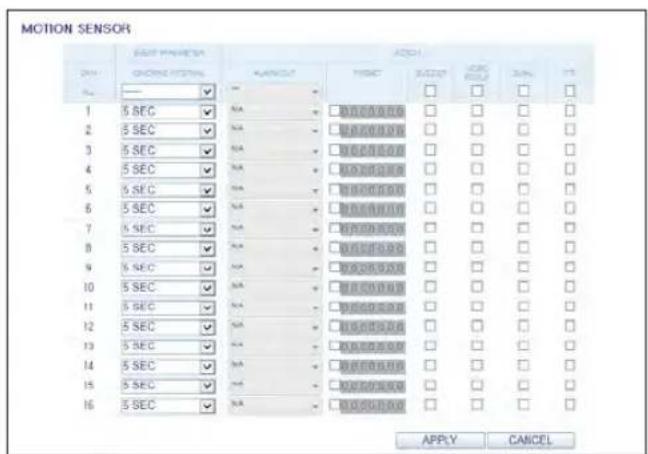
Task: Open the ignoring interval dropdown for all cameras
Action: click(x=168, y=92)
